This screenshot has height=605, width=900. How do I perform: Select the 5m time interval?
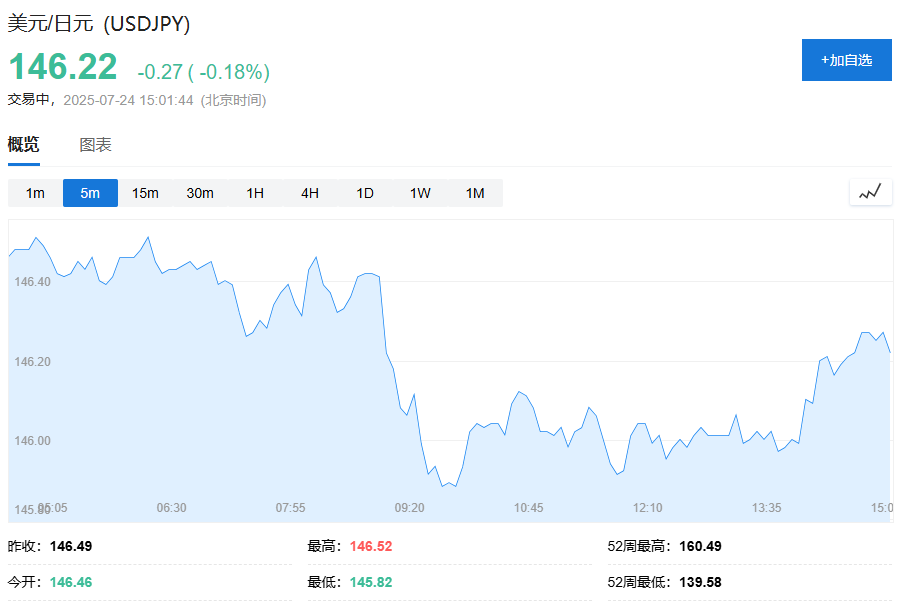click(x=90, y=193)
